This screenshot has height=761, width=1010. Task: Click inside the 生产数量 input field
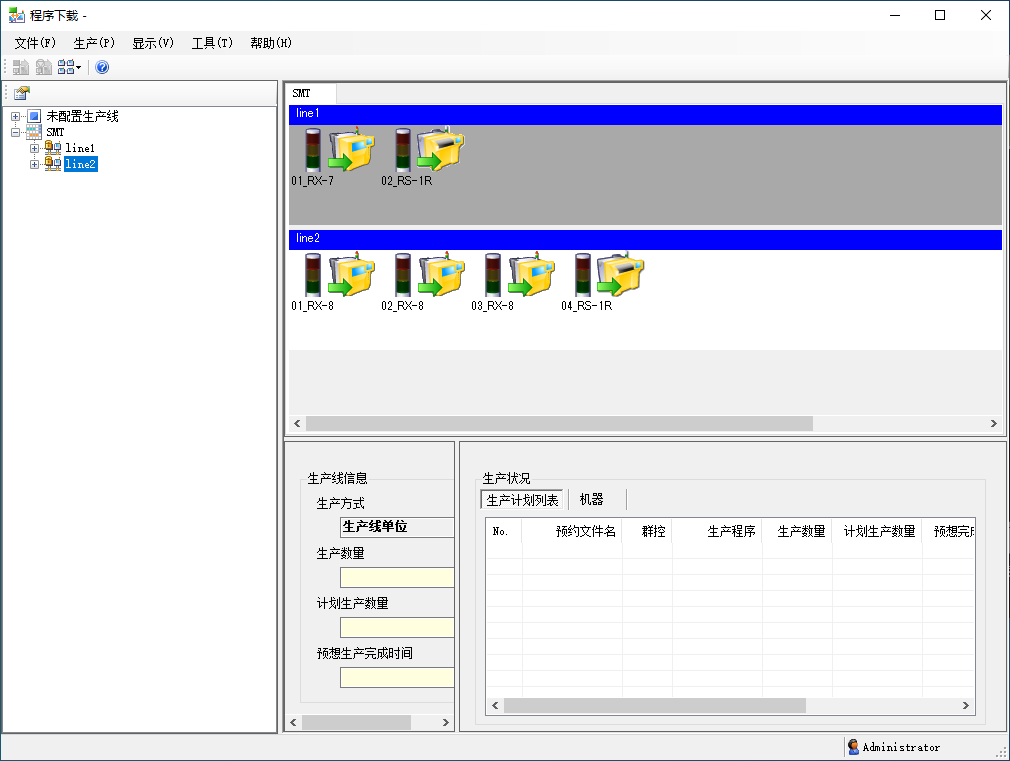click(x=396, y=577)
